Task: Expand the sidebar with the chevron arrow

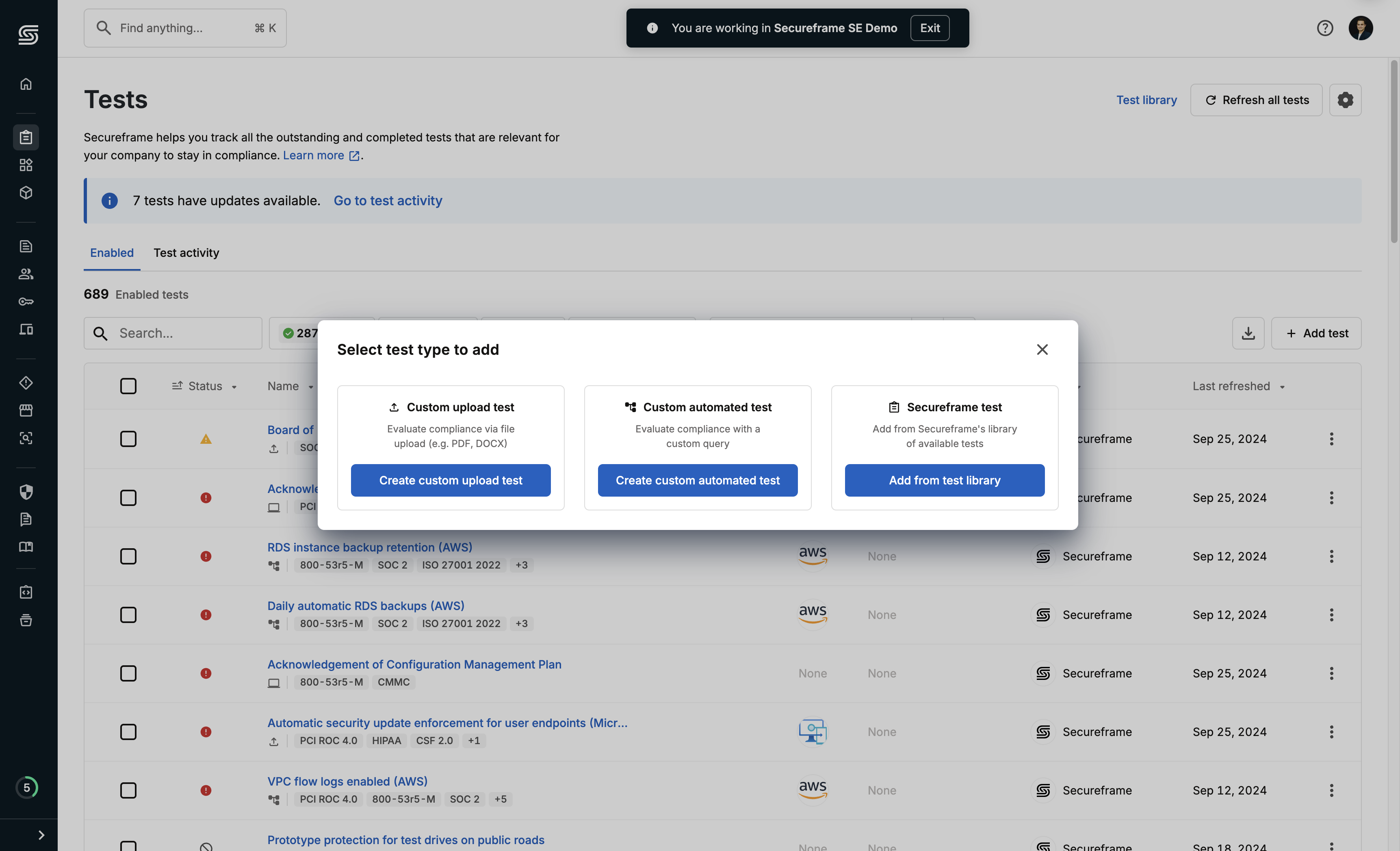Action: [x=41, y=835]
